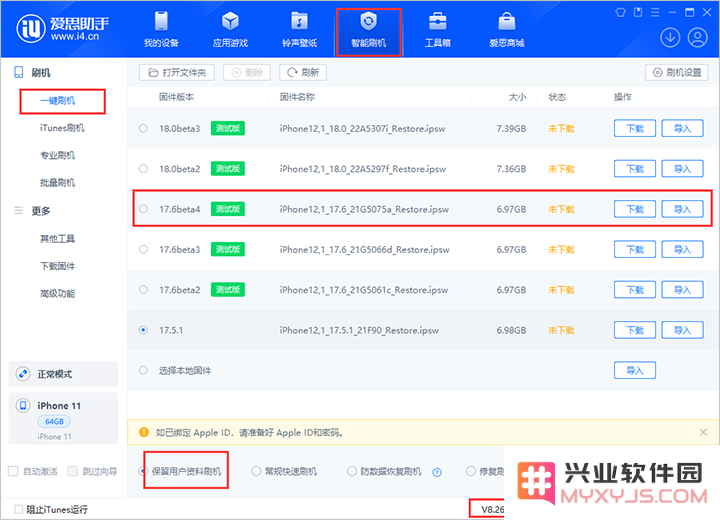Click the 大小 size column header

tap(517, 97)
